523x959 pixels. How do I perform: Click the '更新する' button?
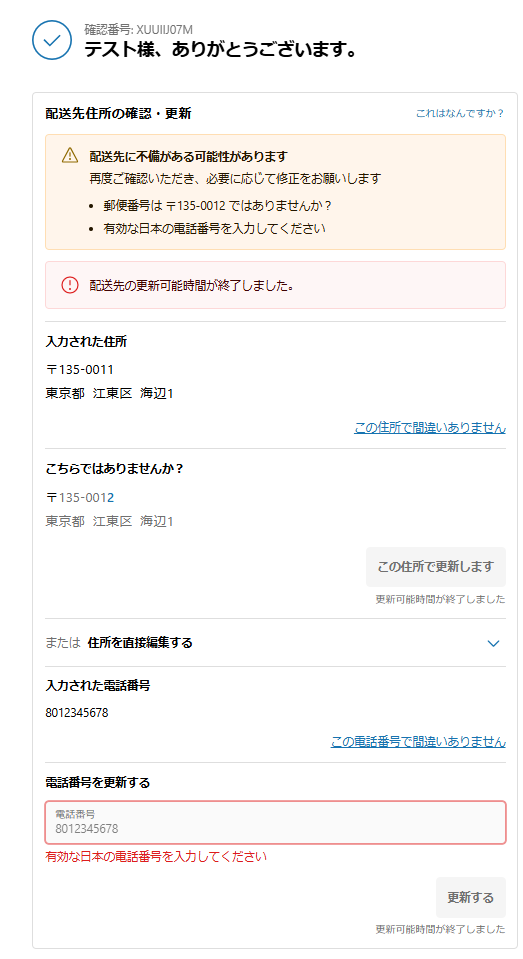pyautogui.click(x=470, y=897)
